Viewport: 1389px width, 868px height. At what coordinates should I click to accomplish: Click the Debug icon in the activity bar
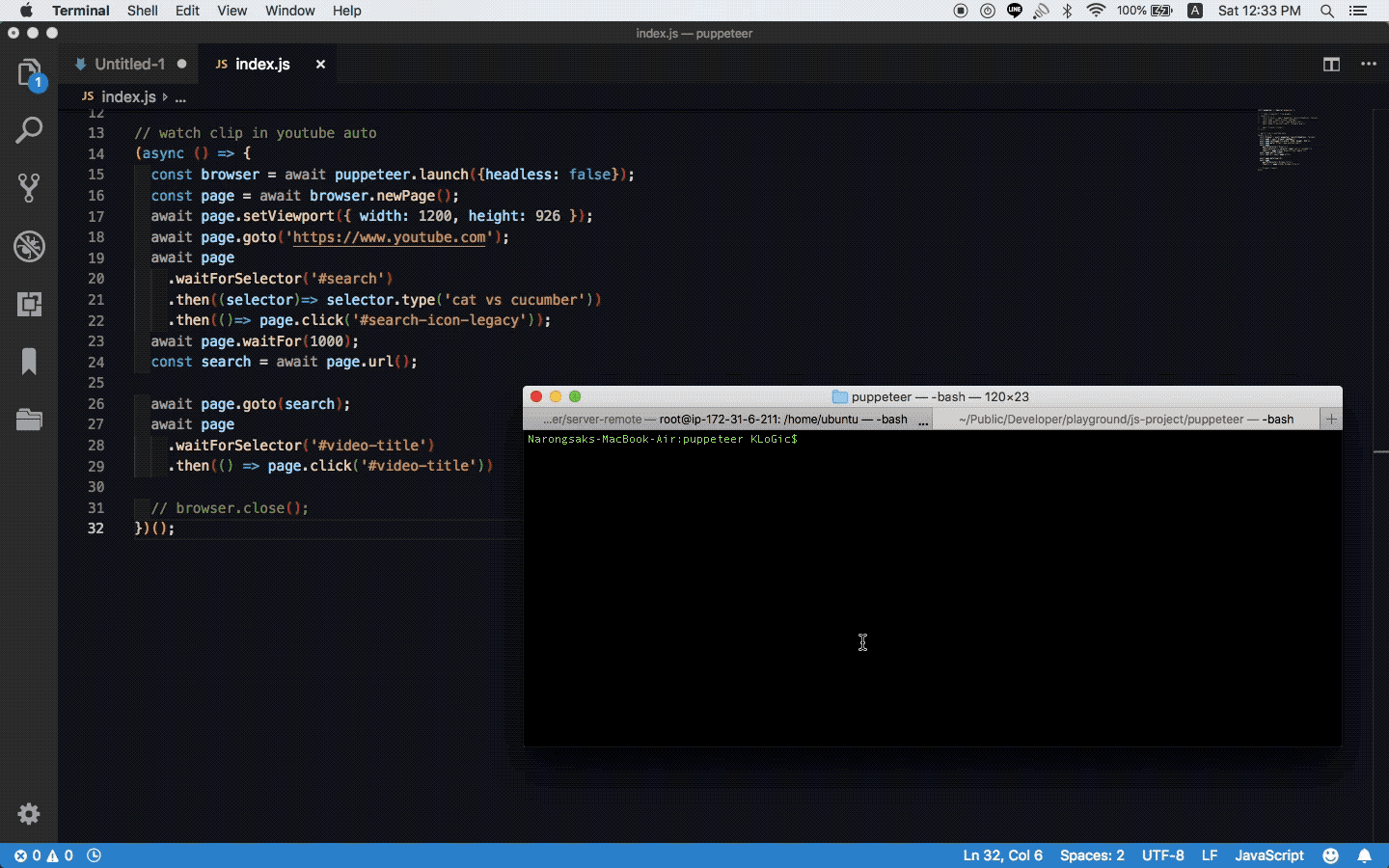tap(30, 248)
